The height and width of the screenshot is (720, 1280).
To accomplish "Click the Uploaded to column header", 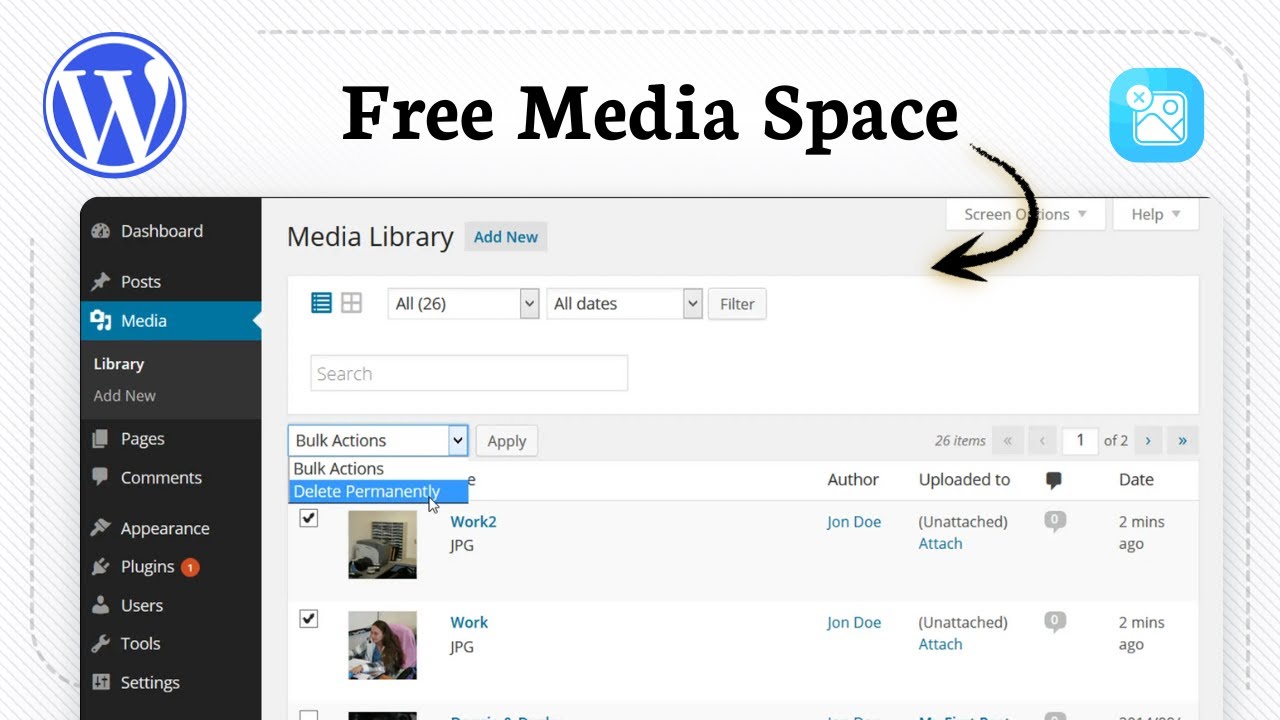I will coord(964,480).
